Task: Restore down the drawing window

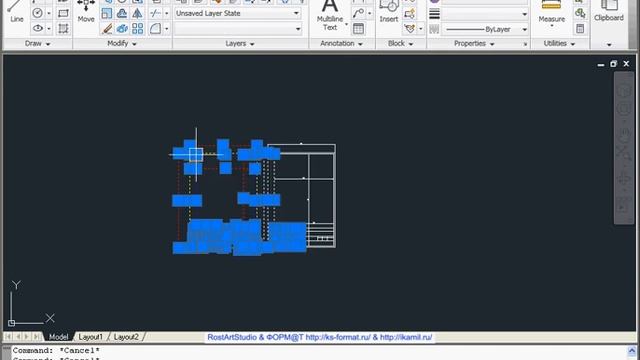Action: coord(613,64)
